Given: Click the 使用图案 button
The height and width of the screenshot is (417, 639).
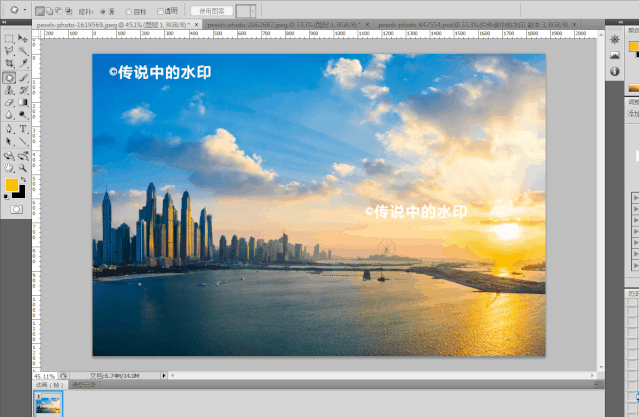Looking at the screenshot, I should (x=211, y=10).
